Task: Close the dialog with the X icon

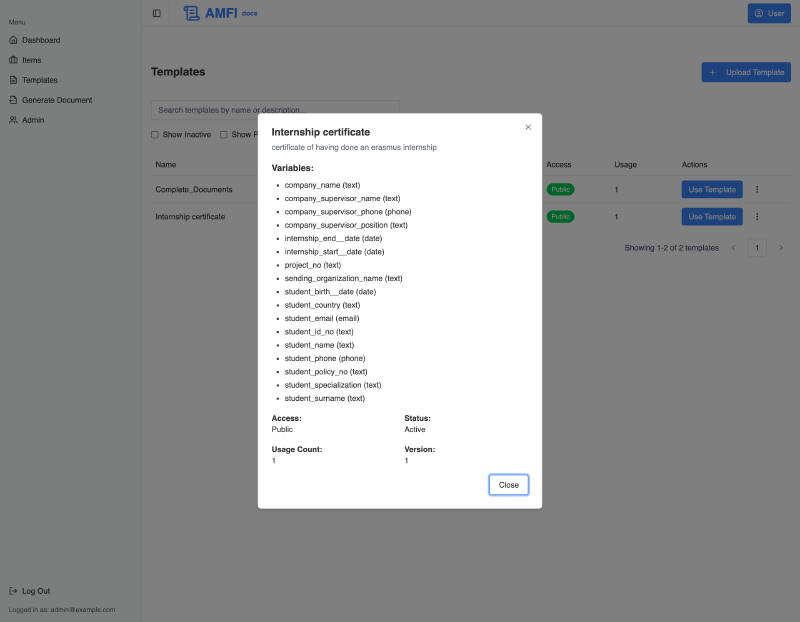Action: click(x=528, y=127)
